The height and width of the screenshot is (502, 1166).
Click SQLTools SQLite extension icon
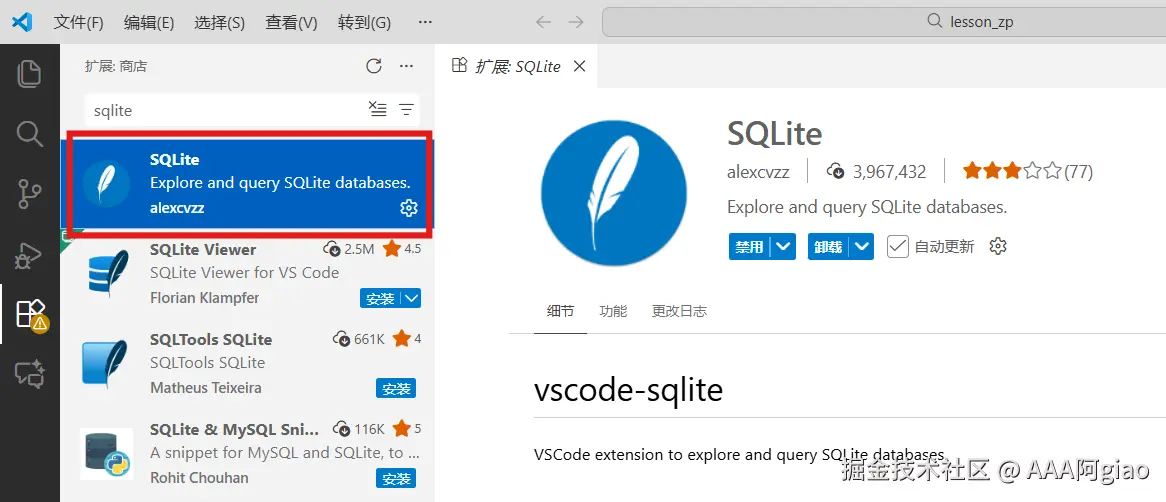pos(107,363)
